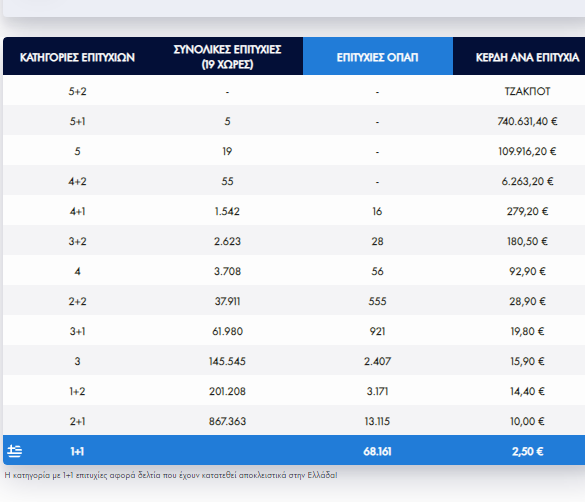Click the 68.161 value in highlighted row
Image resolution: width=585 pixels, height=502 pixels.
coord(377,452)
